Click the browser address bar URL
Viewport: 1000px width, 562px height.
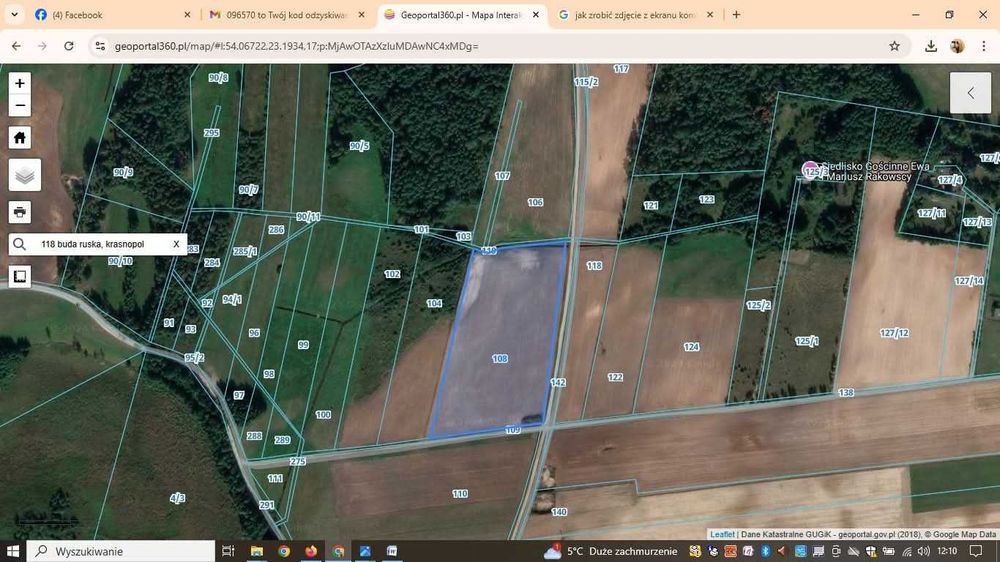click(297, 46)
